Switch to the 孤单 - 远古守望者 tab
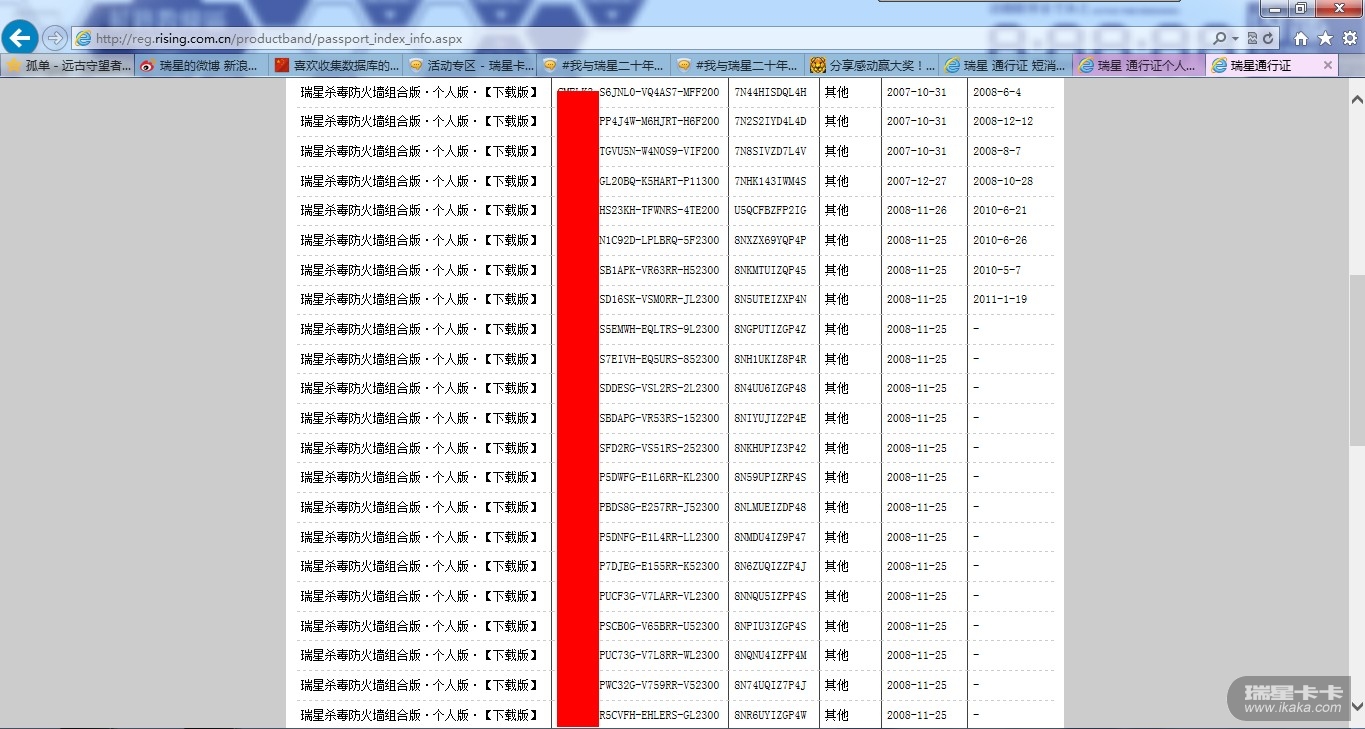The image size is (1365, 729). tap(68, 65)
